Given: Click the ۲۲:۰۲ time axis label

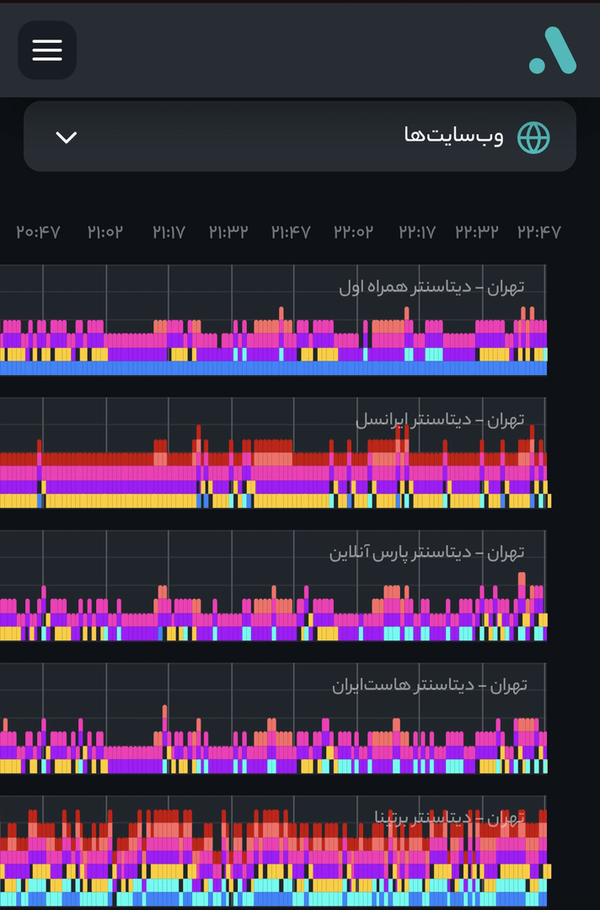Looking at the screenshot, I should 353,232.
